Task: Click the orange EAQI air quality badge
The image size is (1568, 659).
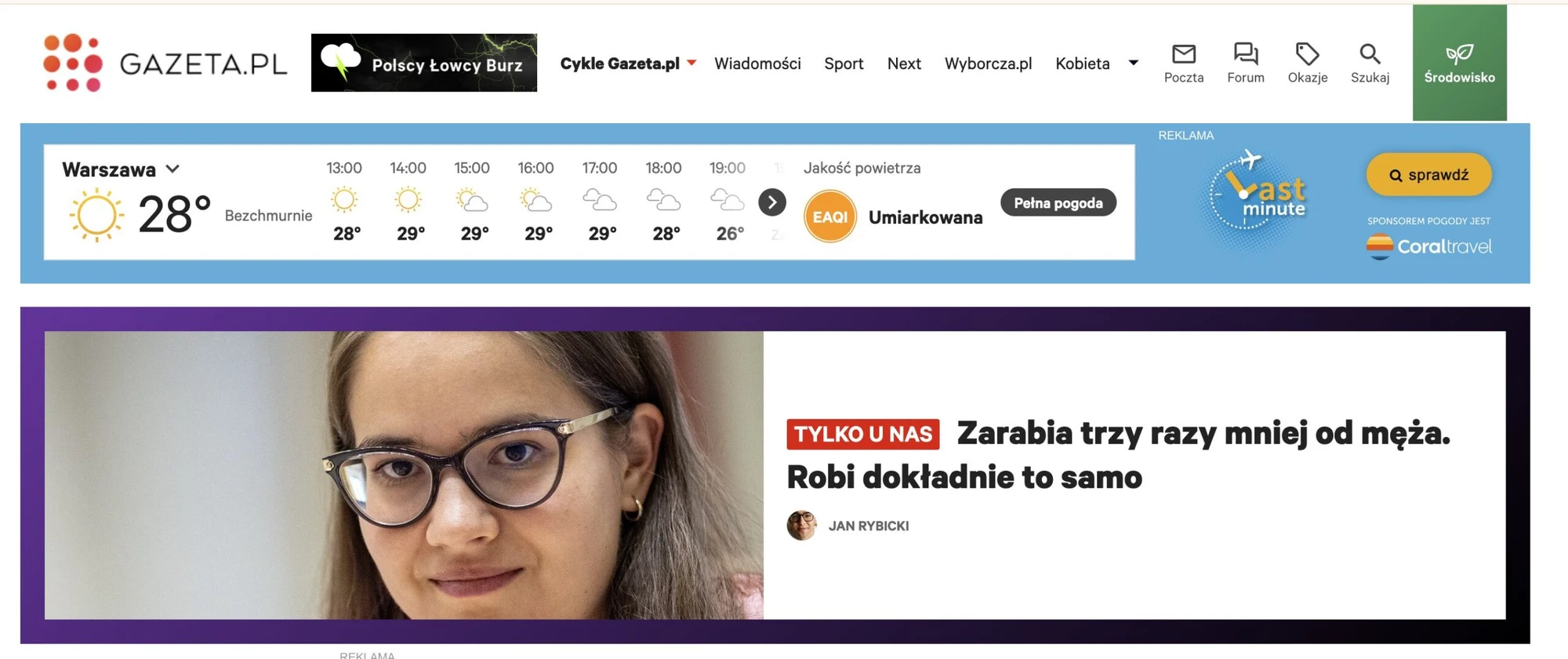Action: point(829,217)
